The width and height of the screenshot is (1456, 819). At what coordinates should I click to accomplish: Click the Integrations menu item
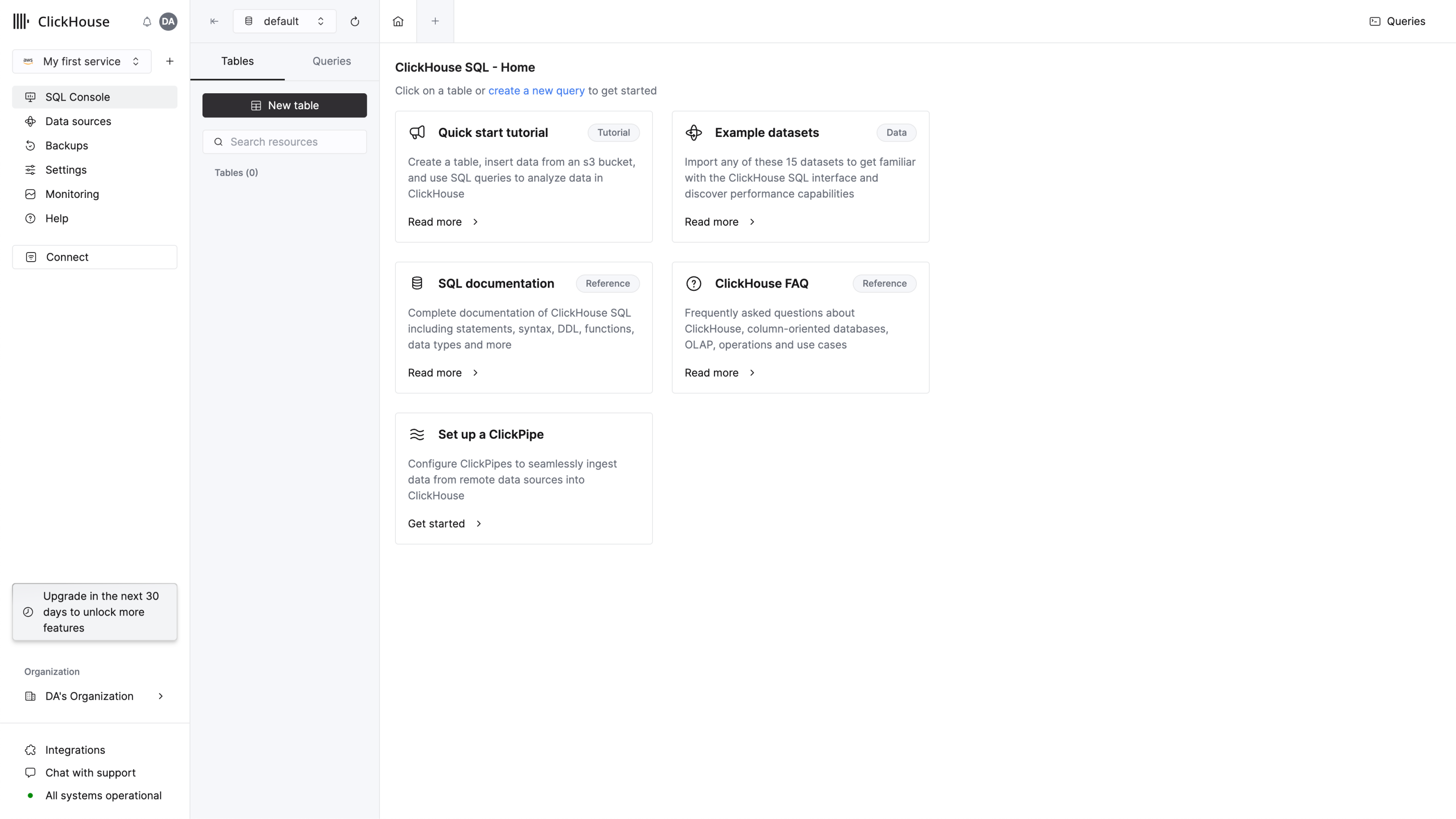[75, 749]
